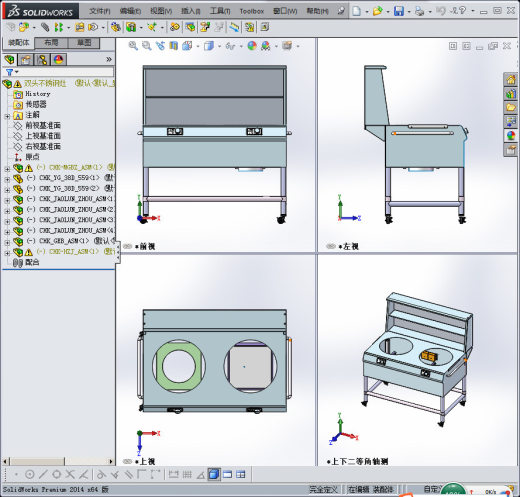Screen dimensions: 520x497
Task: Click the Save icon in title toolbar
Action: [x=399, y=11]
